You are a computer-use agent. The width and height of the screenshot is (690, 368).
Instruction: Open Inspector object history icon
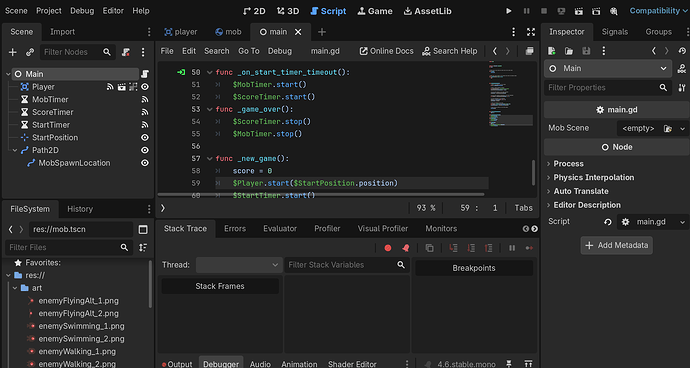click(x=682, y=51)
